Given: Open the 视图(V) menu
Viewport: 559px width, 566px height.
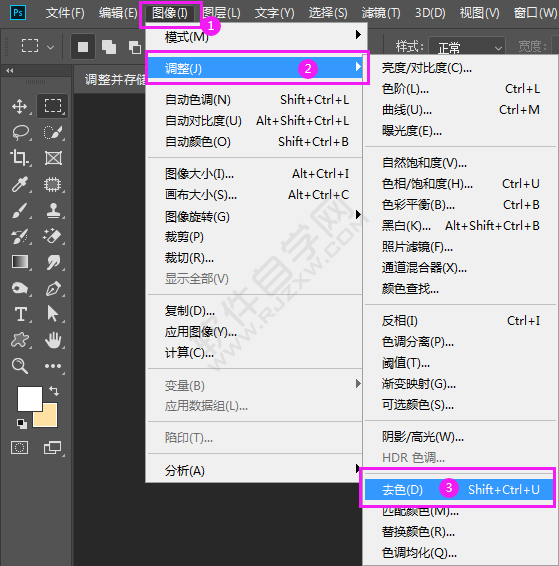Looking at the screenshot, I should [x=479, y=14].
